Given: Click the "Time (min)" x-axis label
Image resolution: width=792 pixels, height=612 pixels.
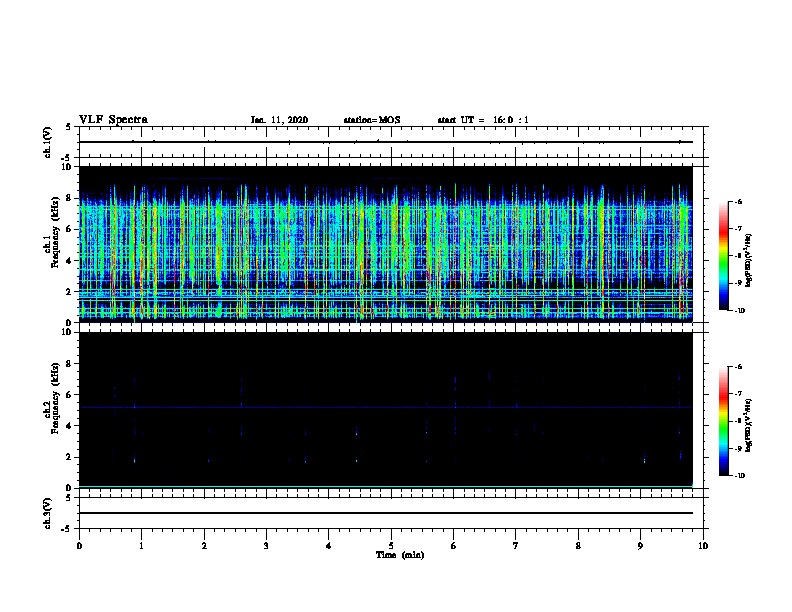Looking at the screenshot, I should coord(400,555).
